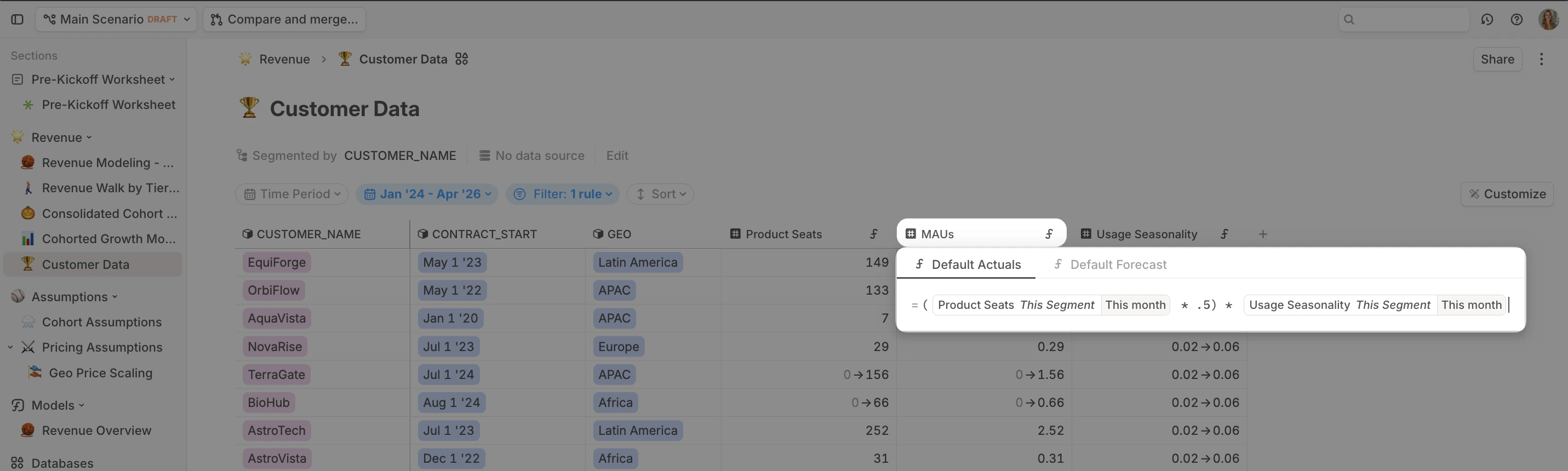This screenshot has width=1568, height=471.
Task: Collapse the Revenue section in sidebar
Action: pyautogui.click(x=89, y=137)
